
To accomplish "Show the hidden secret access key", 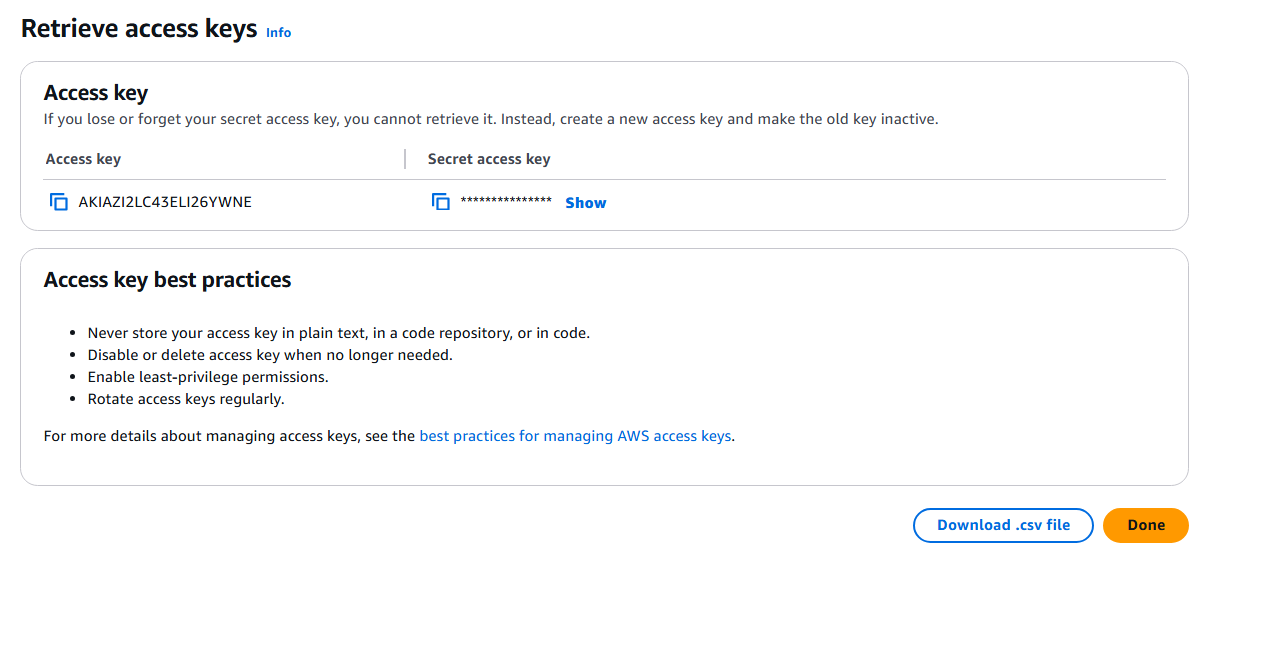I will pos(585,203).
